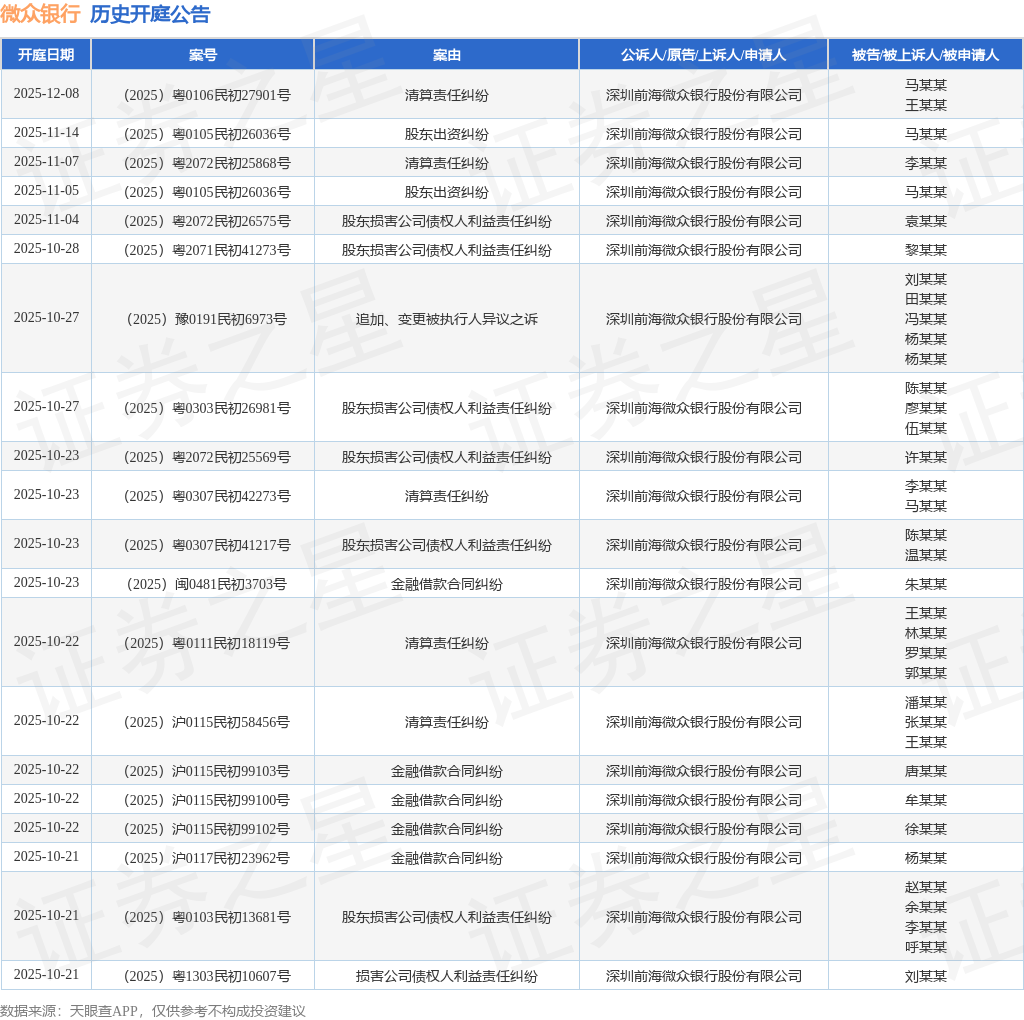Click defendant 田某某
Screen dimensions: 1024x1020
[925, 298]
